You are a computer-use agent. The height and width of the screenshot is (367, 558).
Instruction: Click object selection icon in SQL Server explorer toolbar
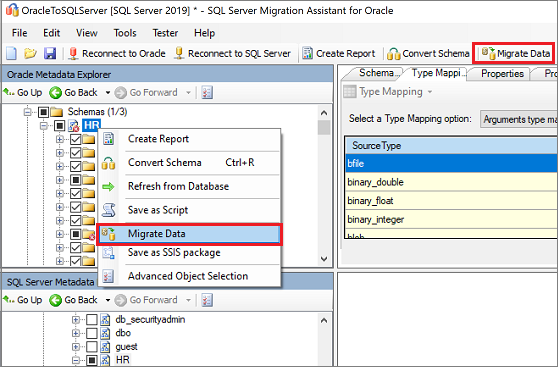point(207,300)
